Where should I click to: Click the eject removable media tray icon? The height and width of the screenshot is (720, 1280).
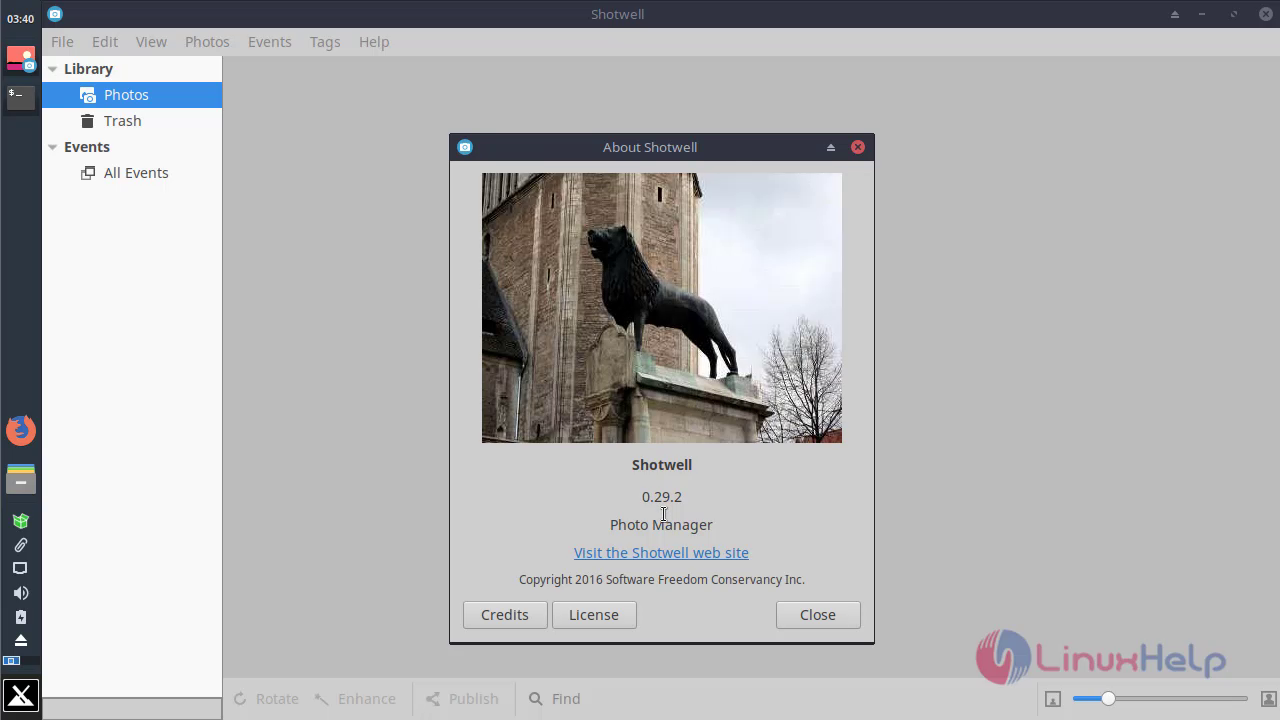(21, 640)
